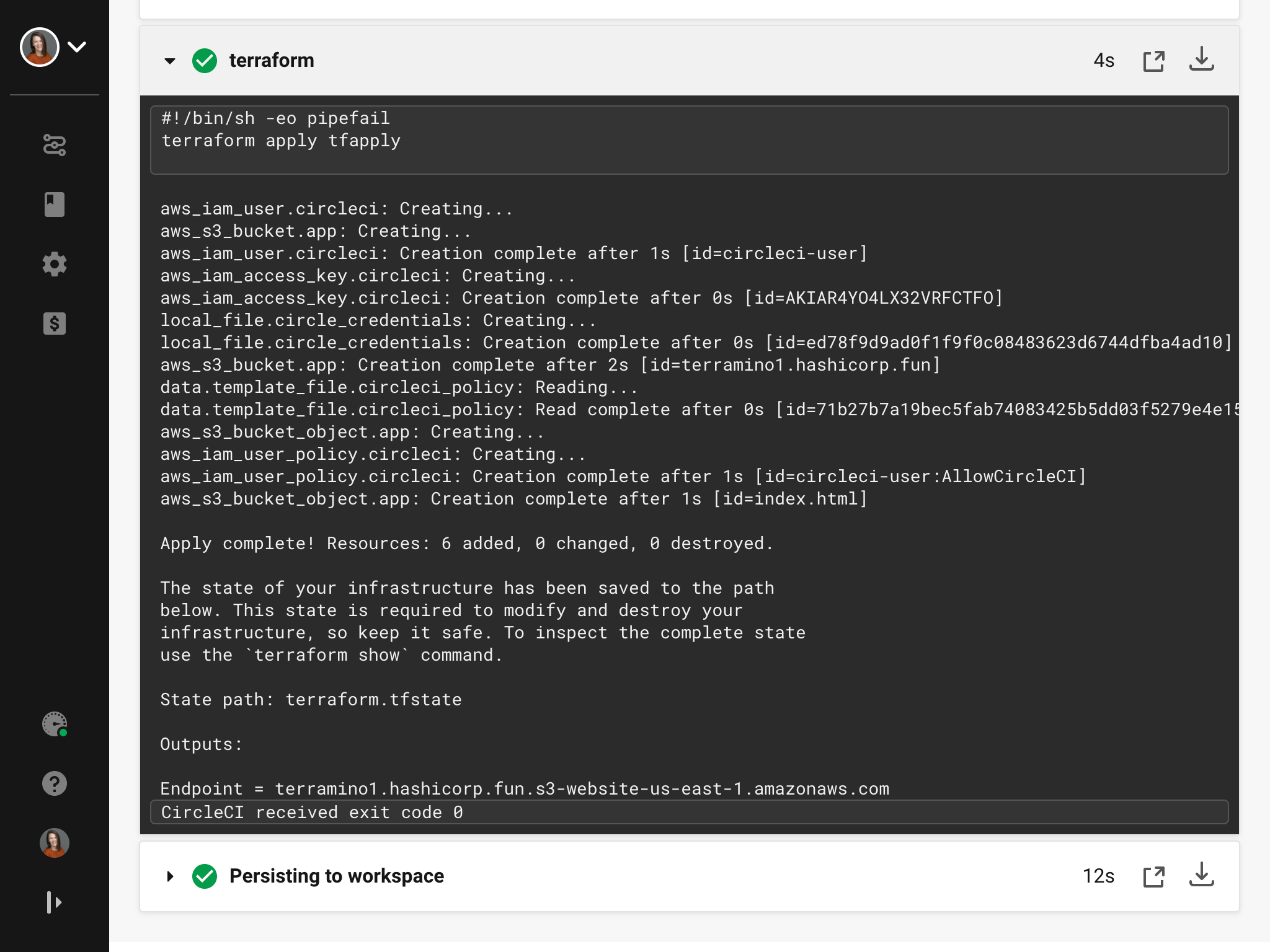Open the Plan billing dollar icon
Viewport: 1270px width, 952px height.
pos(55,324)
